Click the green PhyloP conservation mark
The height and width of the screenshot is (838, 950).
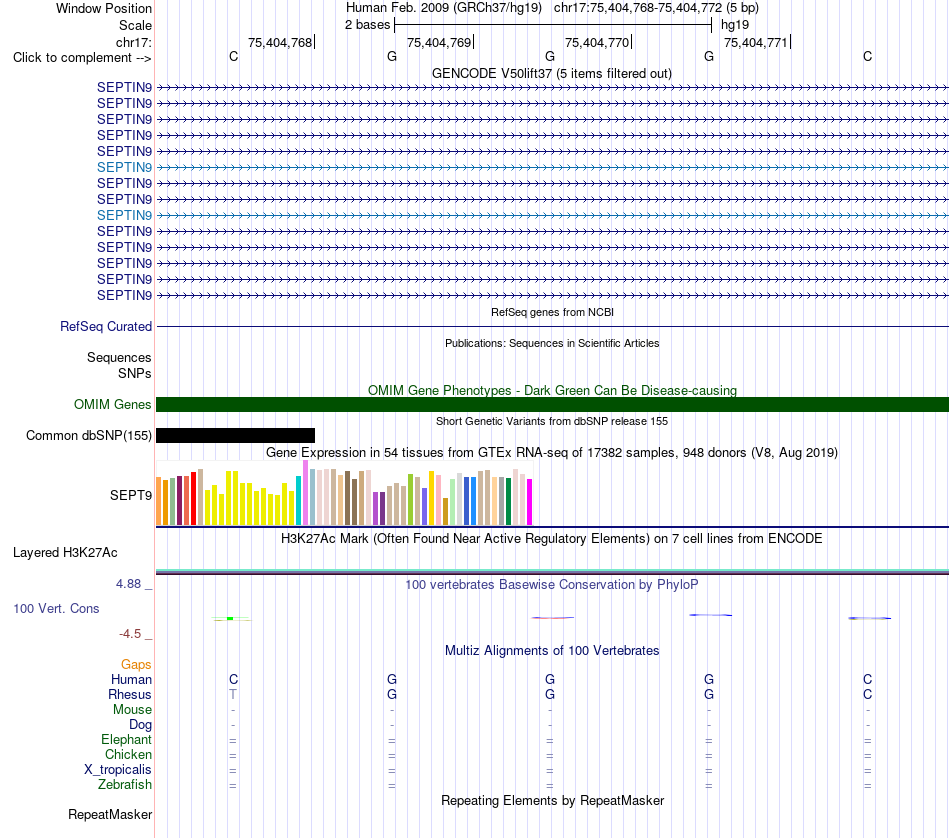tap(230, 619)
